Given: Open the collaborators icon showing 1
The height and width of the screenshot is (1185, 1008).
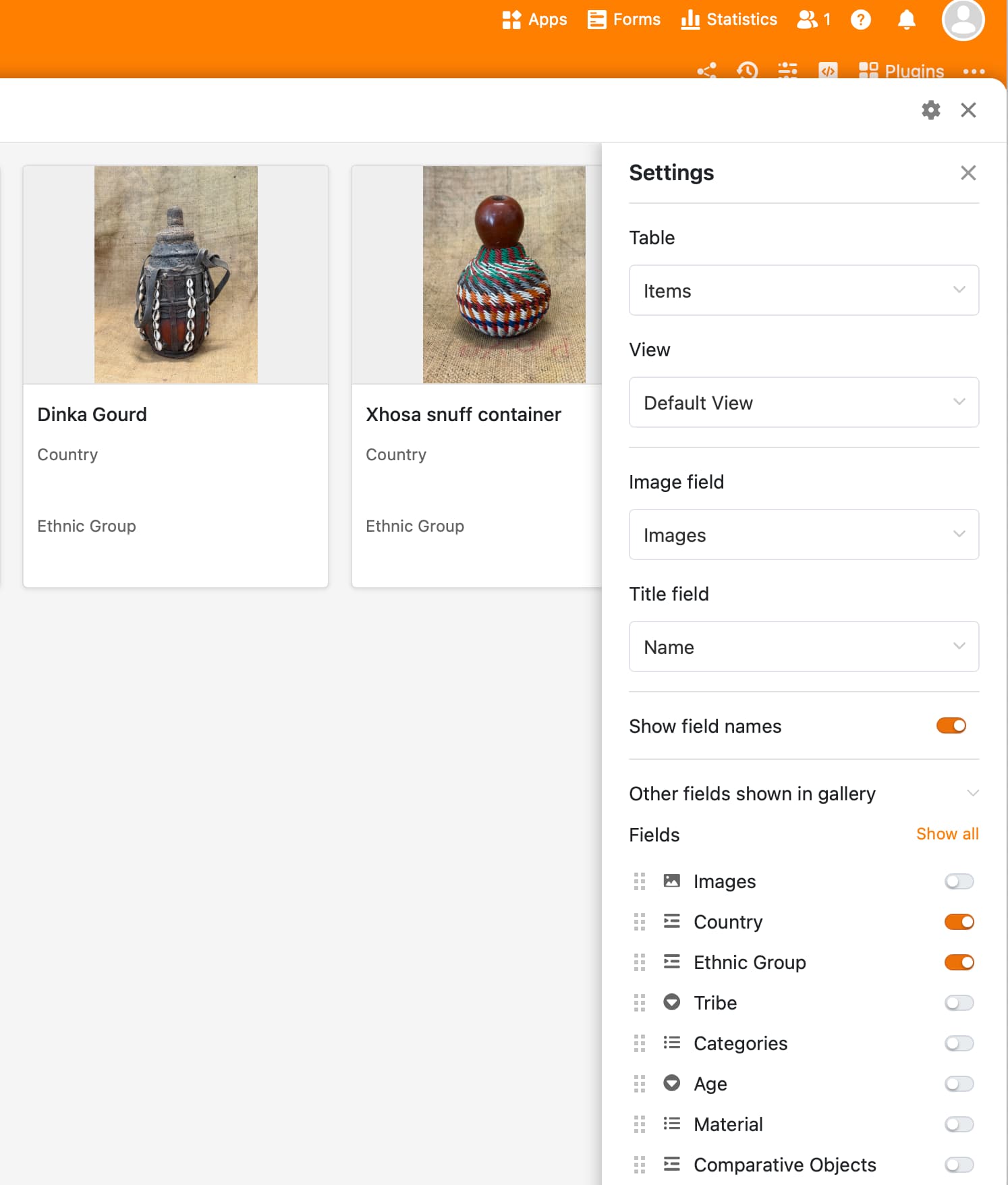Looking at the screenshot, I should pos(813,20).
